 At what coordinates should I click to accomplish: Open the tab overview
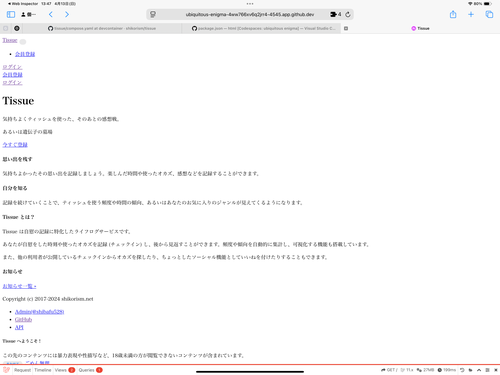489,14
